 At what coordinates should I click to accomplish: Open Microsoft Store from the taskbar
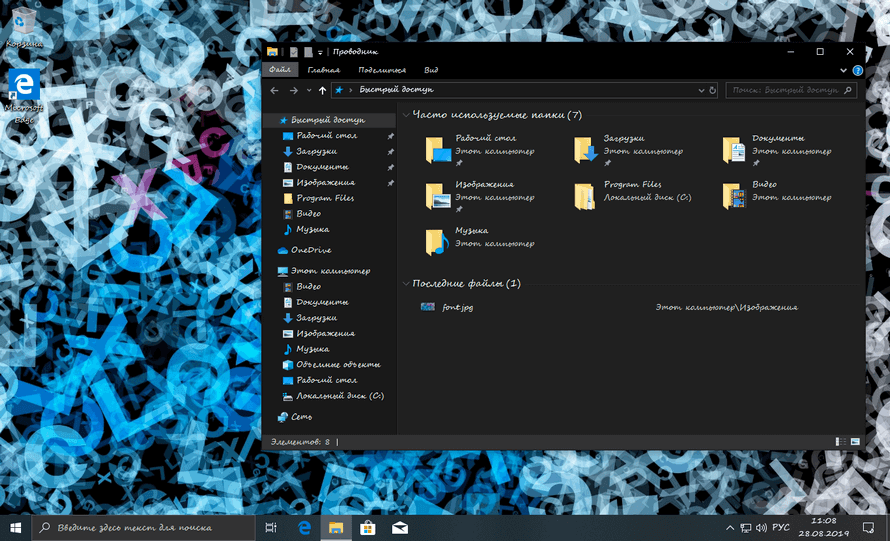click(368, 528)
